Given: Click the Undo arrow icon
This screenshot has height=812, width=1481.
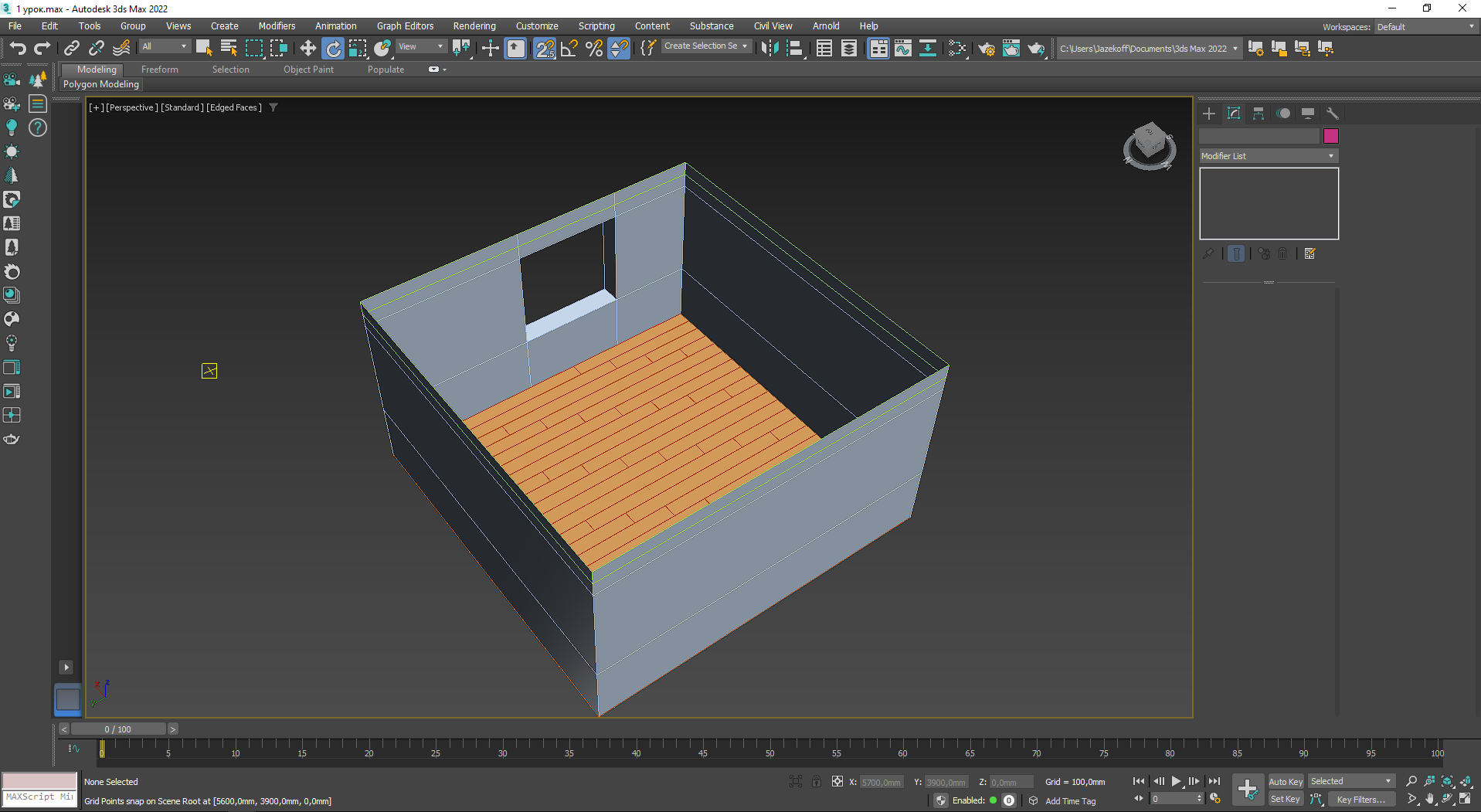Looking at the screenshot, I should tap(17, 49).
